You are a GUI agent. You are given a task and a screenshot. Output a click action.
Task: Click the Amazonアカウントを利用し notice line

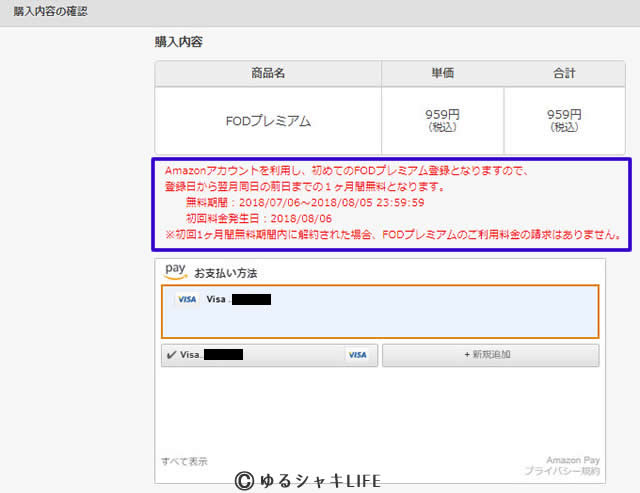[347, 171]
